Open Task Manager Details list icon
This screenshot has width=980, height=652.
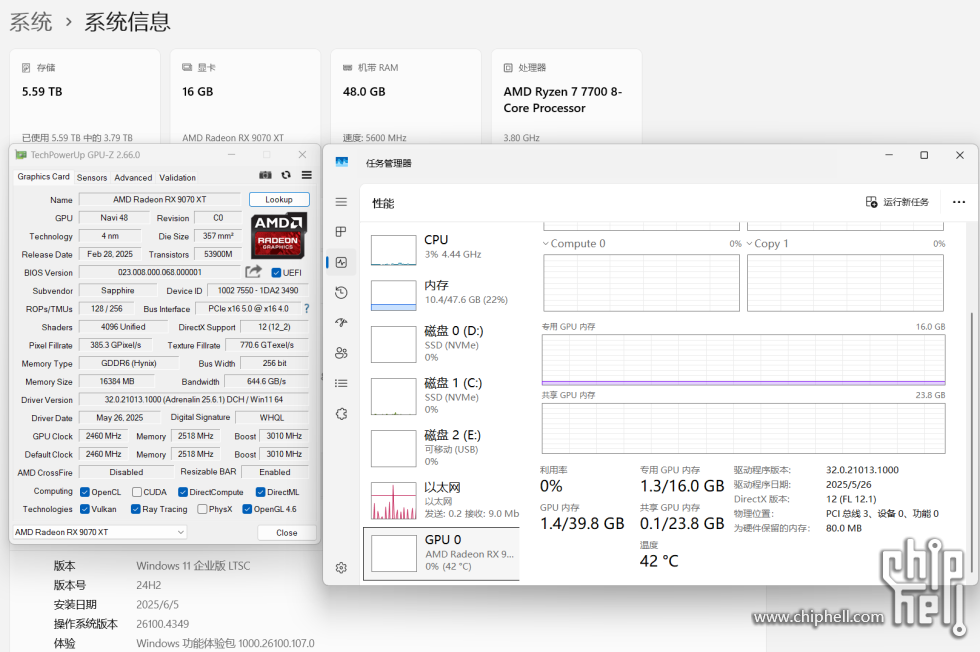click(341, 383)
